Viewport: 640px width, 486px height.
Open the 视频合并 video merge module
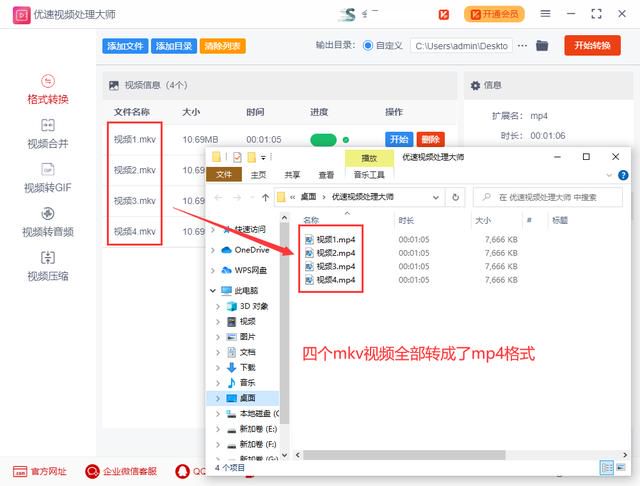tap(48, 134)
